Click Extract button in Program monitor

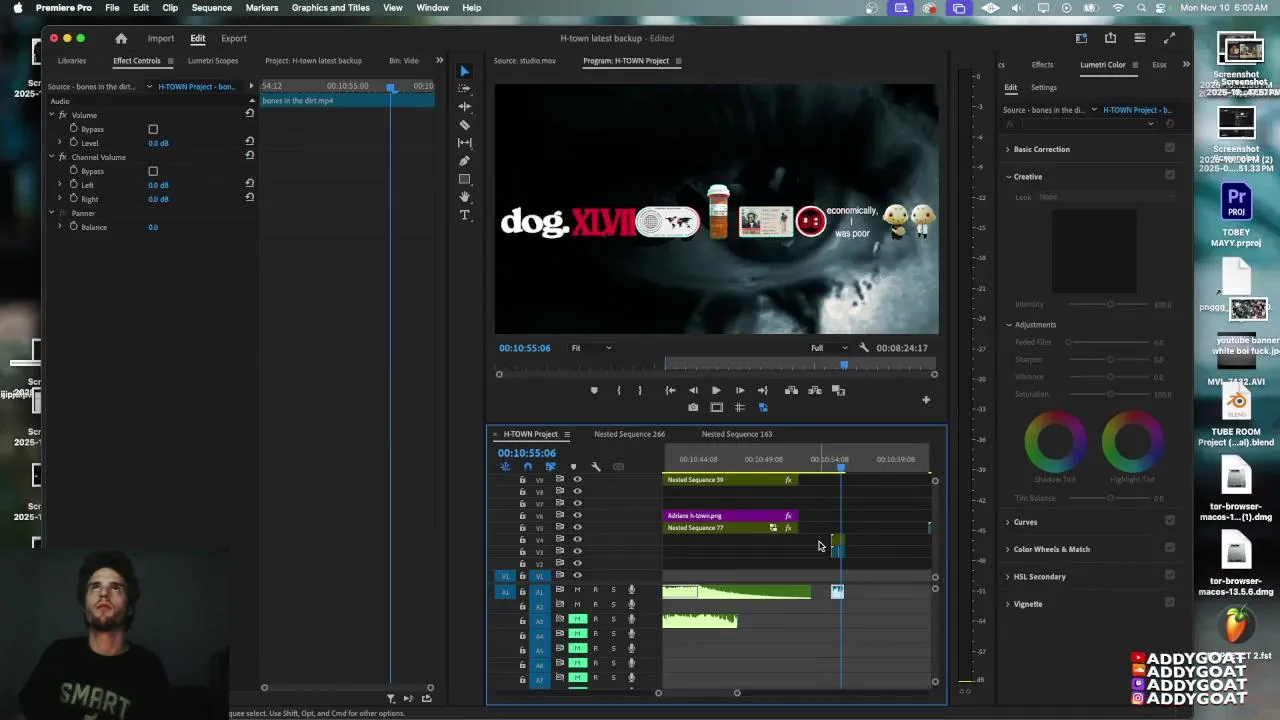click(815, 390)
